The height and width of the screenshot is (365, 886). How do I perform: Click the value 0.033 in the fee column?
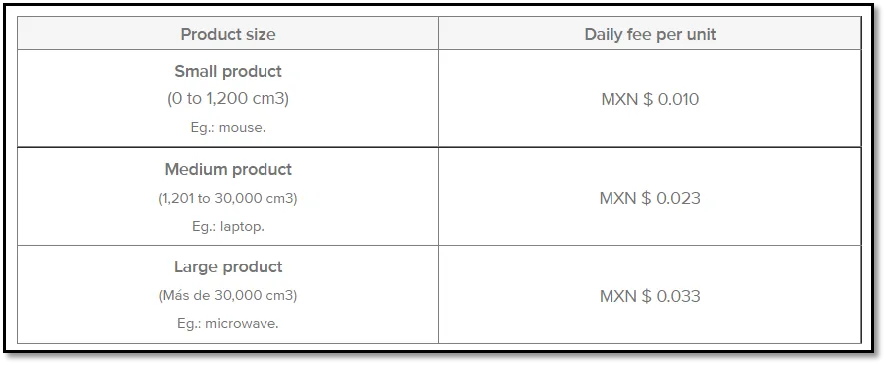tap(678, 296)
